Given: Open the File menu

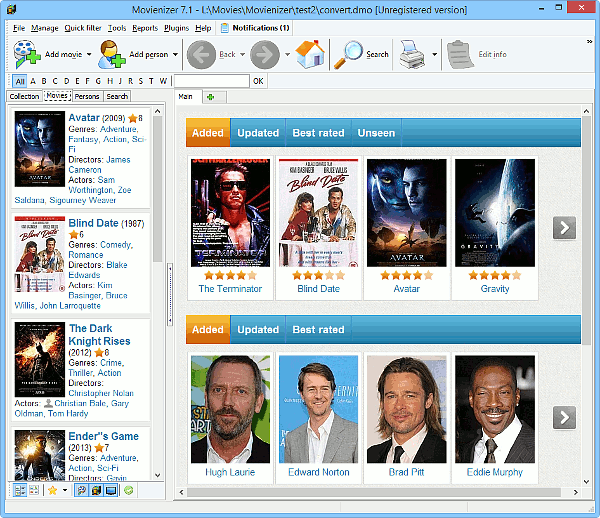Looking at the screenshot, I should pyautogui.click(x=19, y=28).
